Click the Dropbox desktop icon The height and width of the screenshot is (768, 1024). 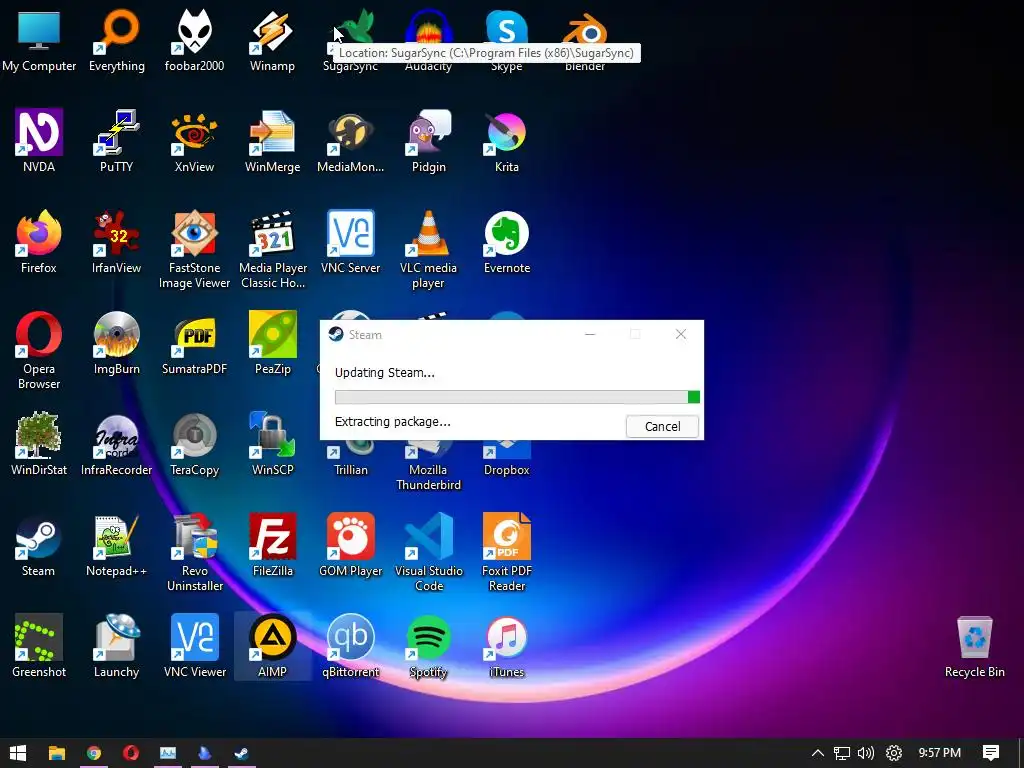pos(507,459)
